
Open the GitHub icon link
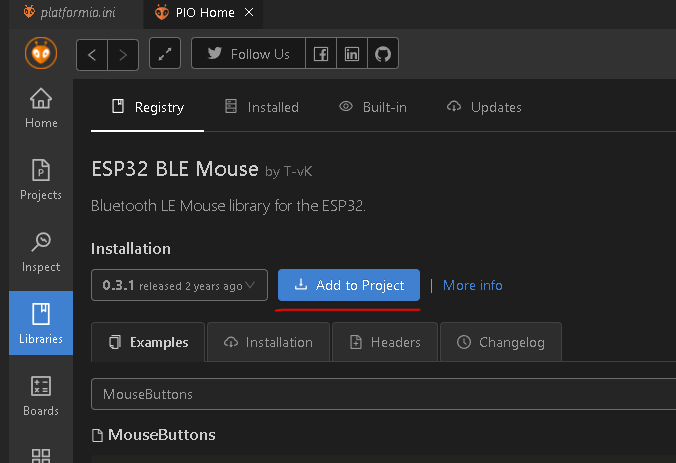click(383, 53)
